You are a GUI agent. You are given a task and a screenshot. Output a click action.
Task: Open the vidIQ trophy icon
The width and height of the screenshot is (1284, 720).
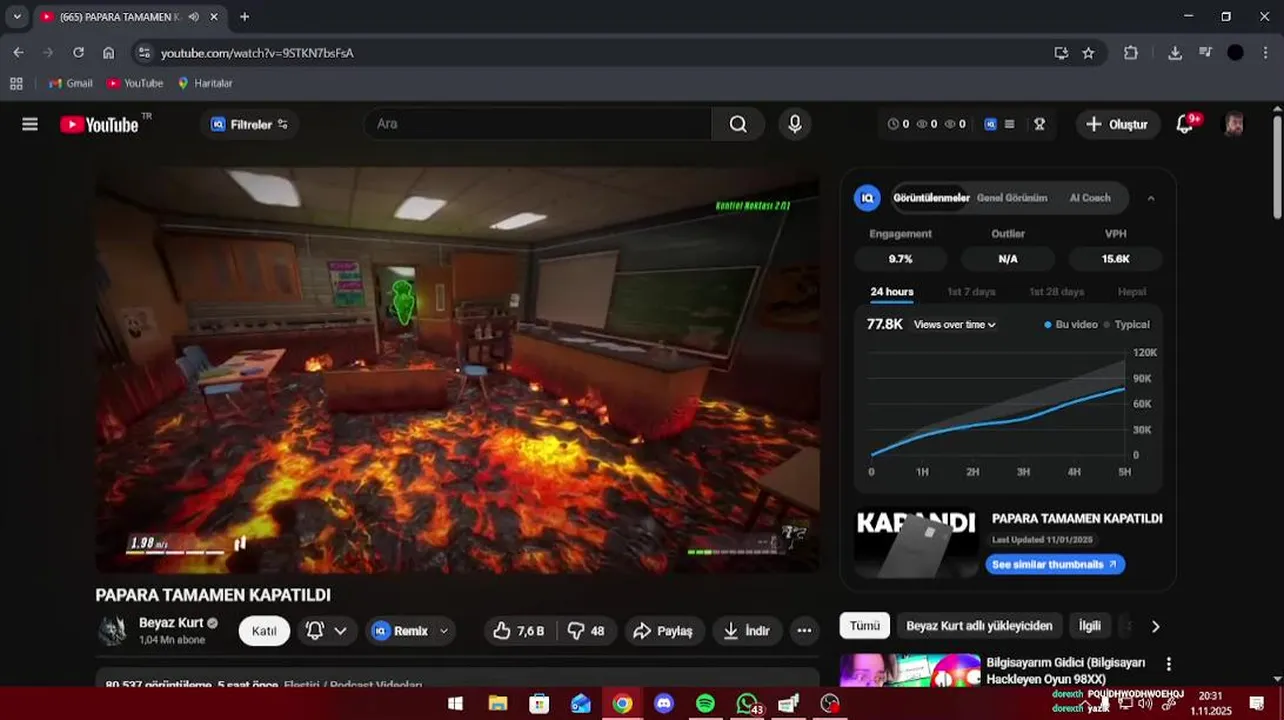tap(1039, 124)
